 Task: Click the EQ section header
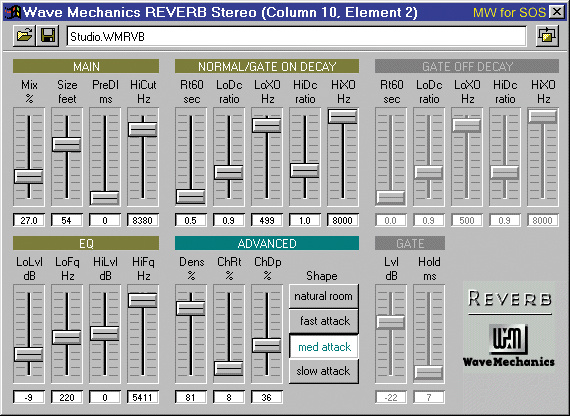coord(86,243)
